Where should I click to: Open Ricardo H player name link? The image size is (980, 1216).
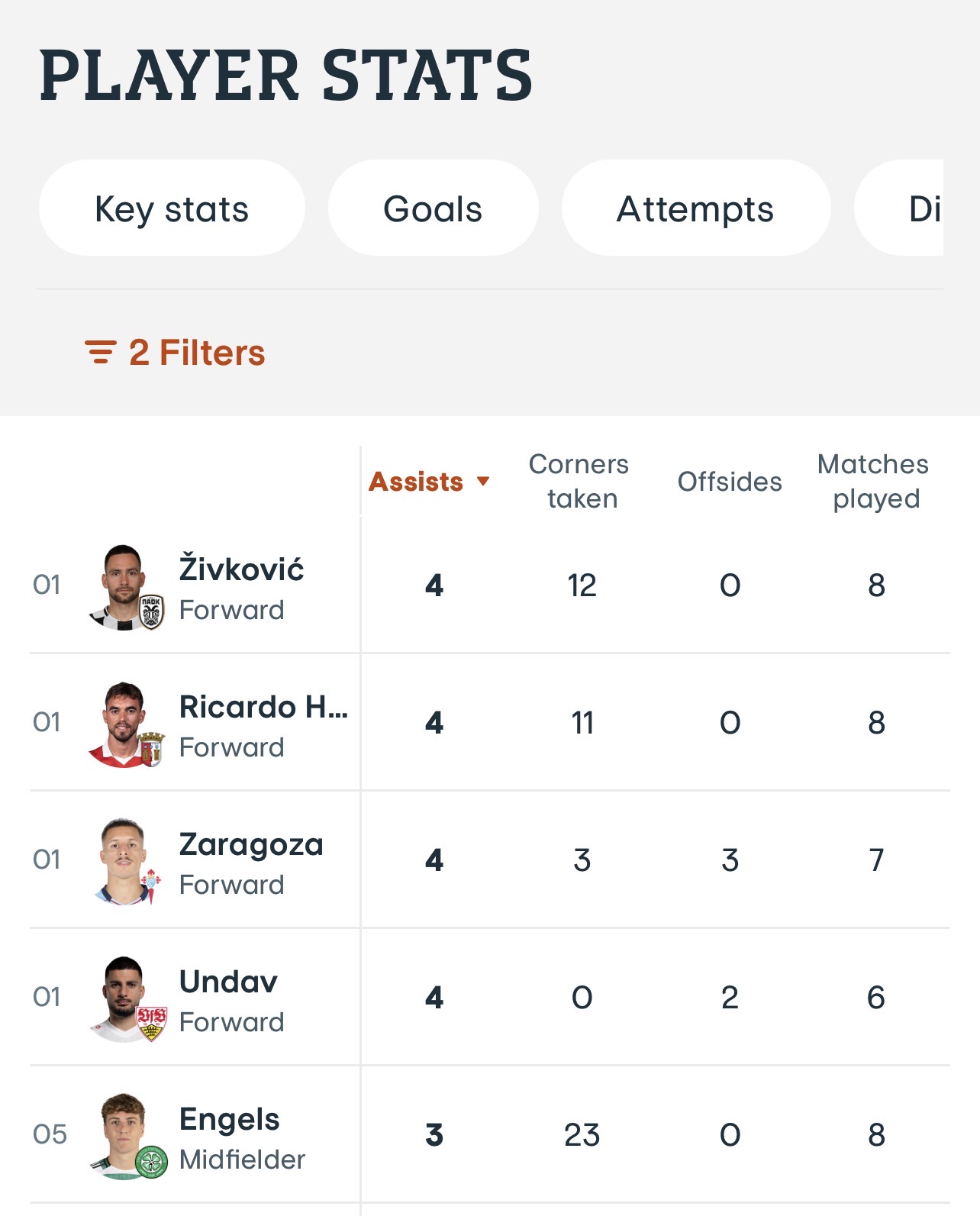tap(263, 707)
